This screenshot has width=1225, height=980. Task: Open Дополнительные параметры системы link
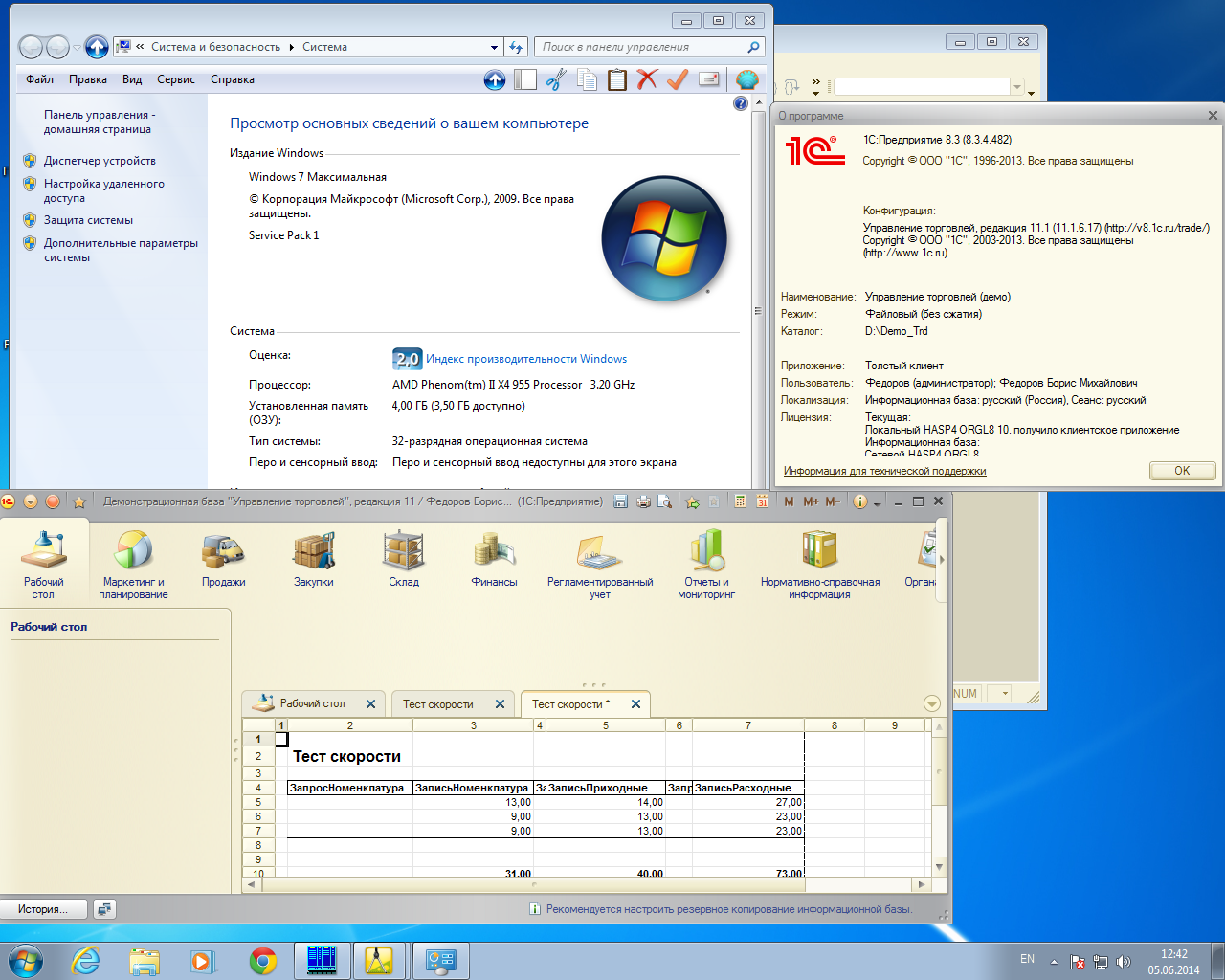click(121, 250)
